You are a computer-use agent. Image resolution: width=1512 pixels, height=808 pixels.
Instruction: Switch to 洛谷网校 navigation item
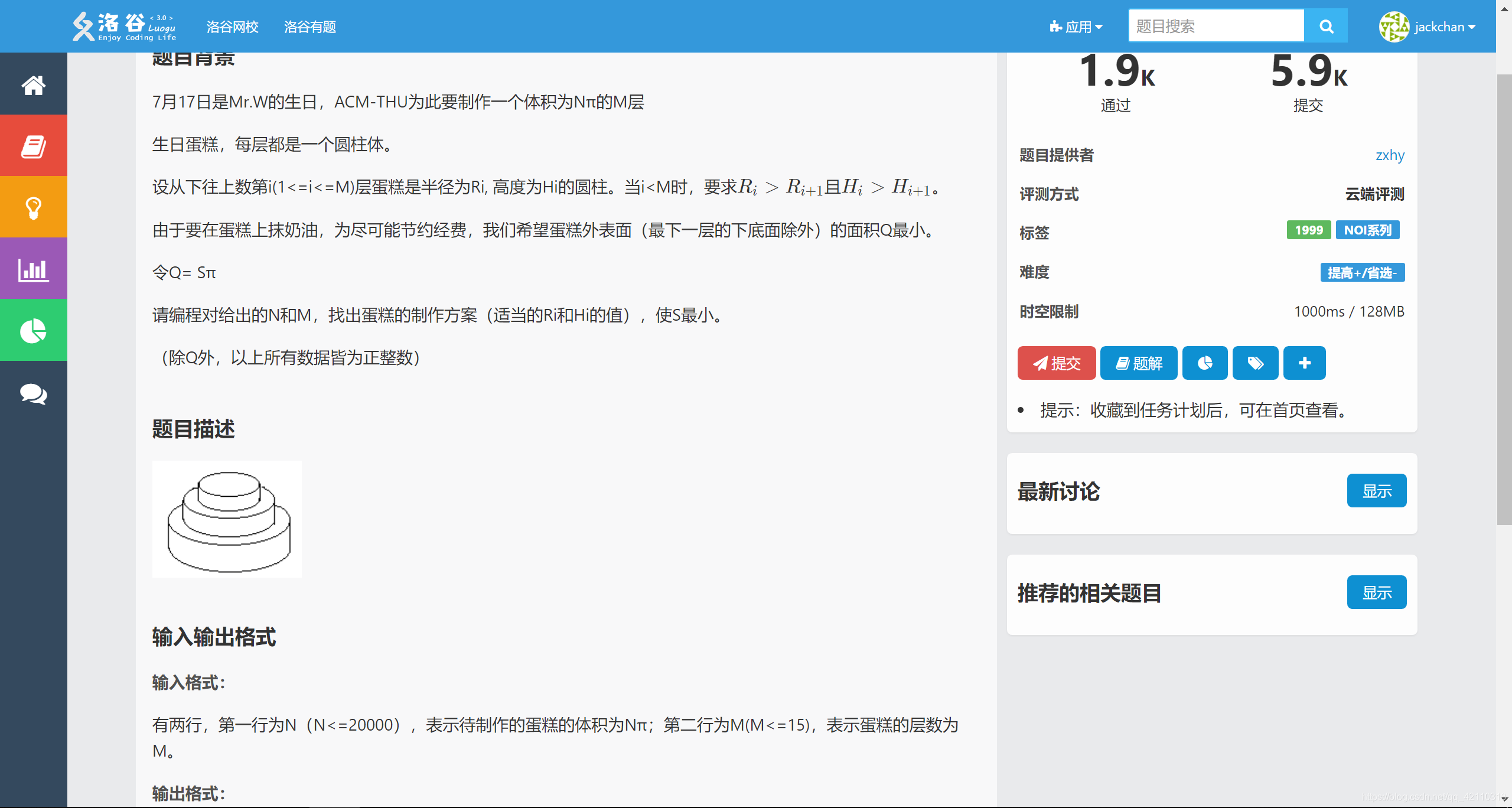232,27
